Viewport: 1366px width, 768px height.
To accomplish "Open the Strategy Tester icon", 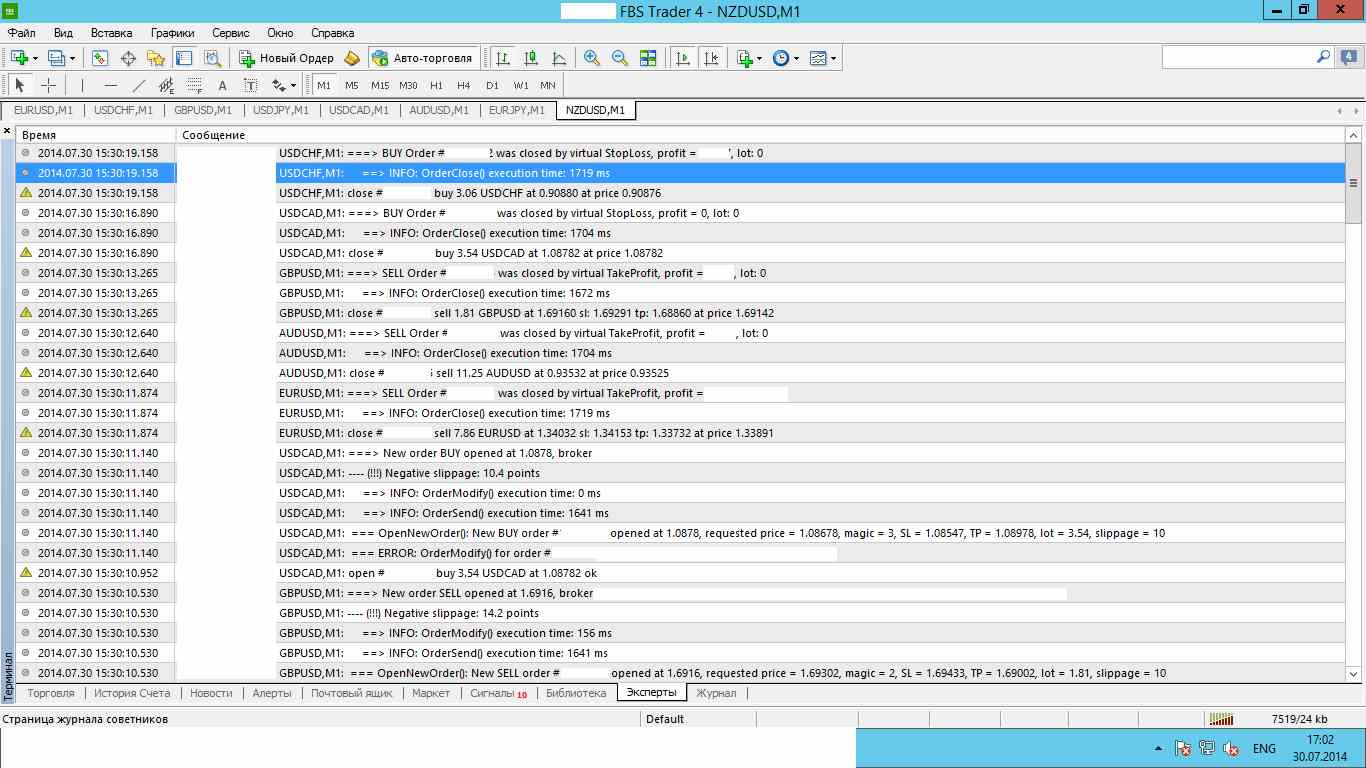I will [212, 58].
